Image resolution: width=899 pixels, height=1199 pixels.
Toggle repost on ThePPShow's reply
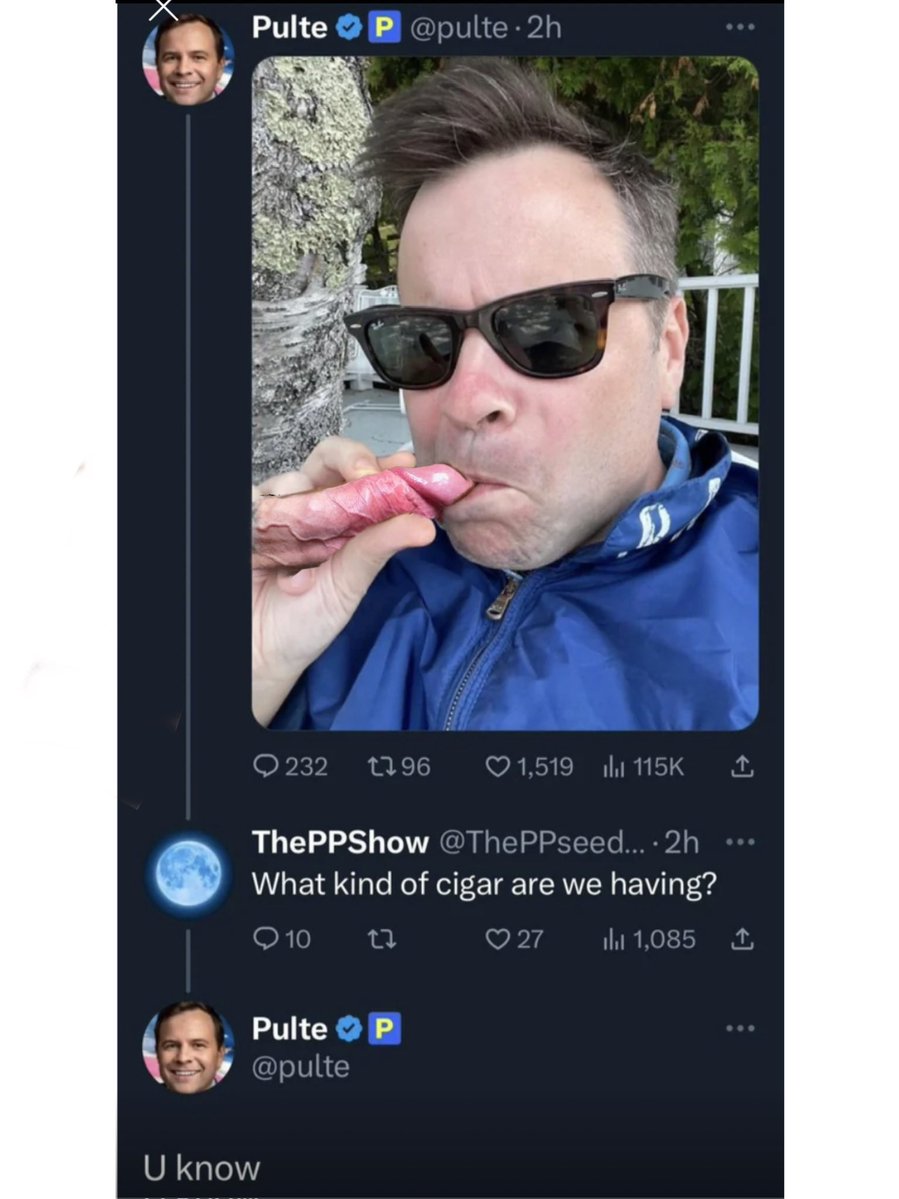tap(383, 939)
